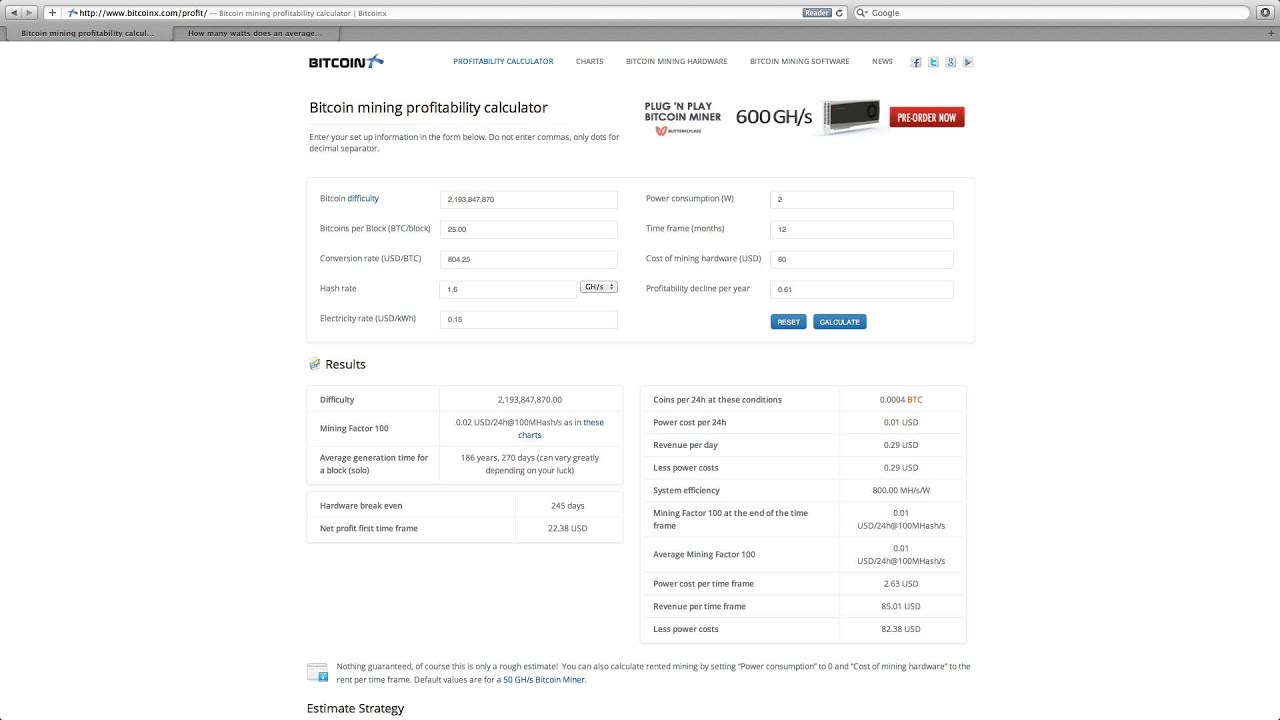The width and height of the screenshot is (1280, 720).
Task: Click the Bitcoinx logo
Action: pos(346,62)
